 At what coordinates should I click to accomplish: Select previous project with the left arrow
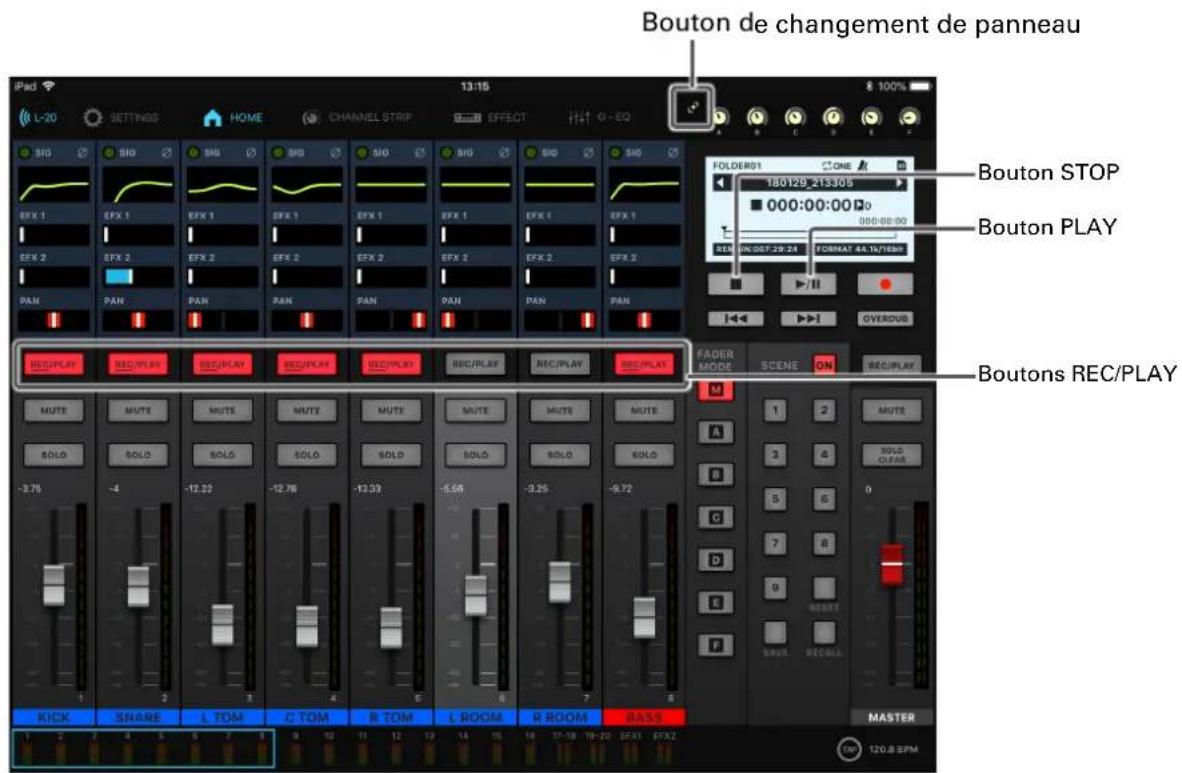tap(721, 183)
